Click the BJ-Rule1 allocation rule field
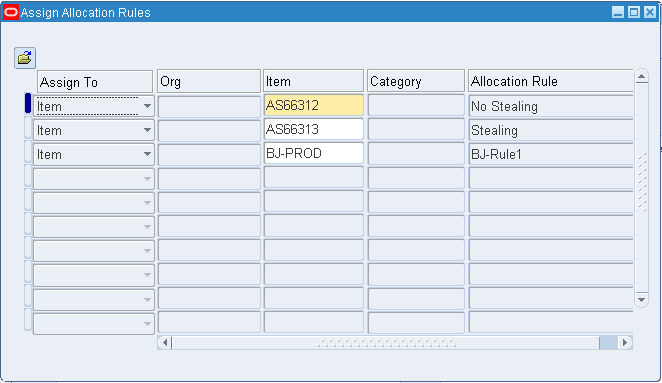 [551, 154]
